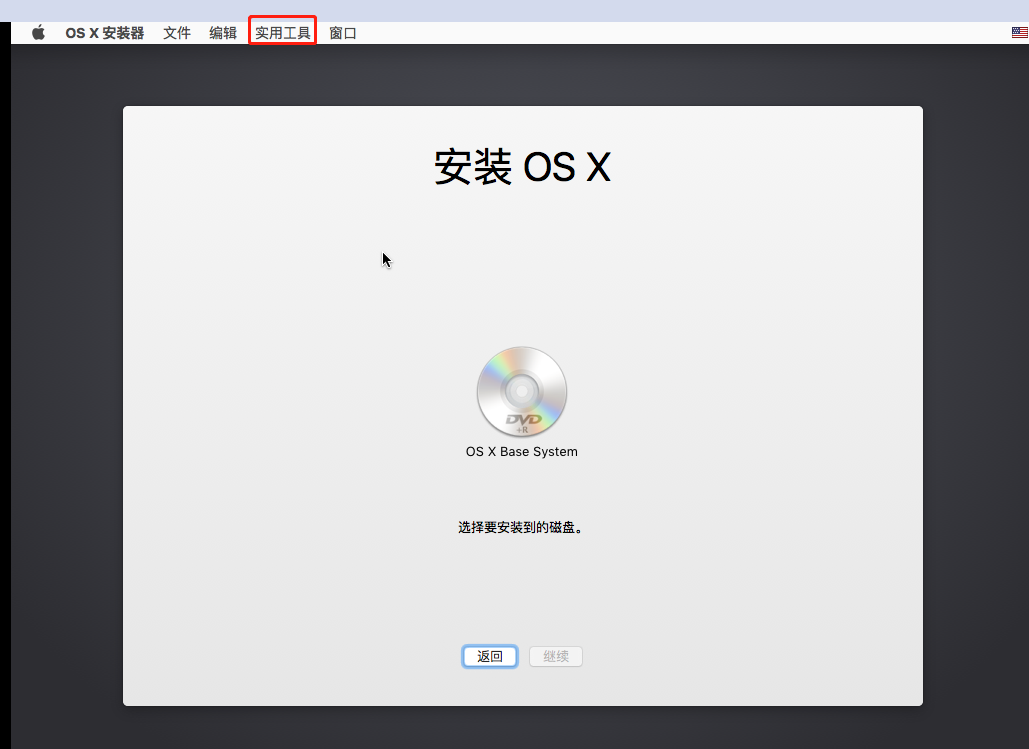Screen dimensions: 1029x749
Task: Click the OS X Base System disk label
Action: tap(522, 451)
